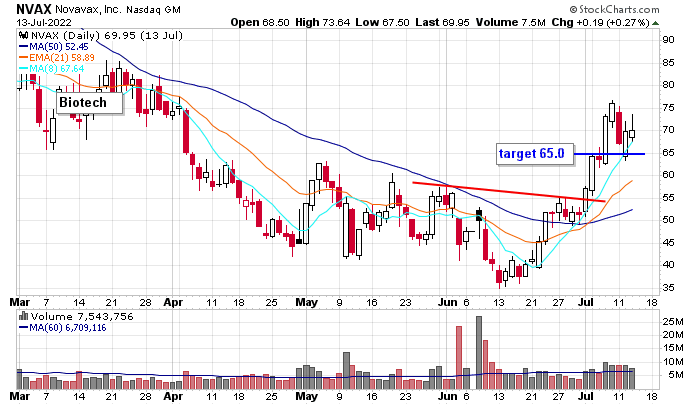Screen dimensions: 700x405
Task: Click Jun on the price panel date axis
Action: tap(446, 302)
